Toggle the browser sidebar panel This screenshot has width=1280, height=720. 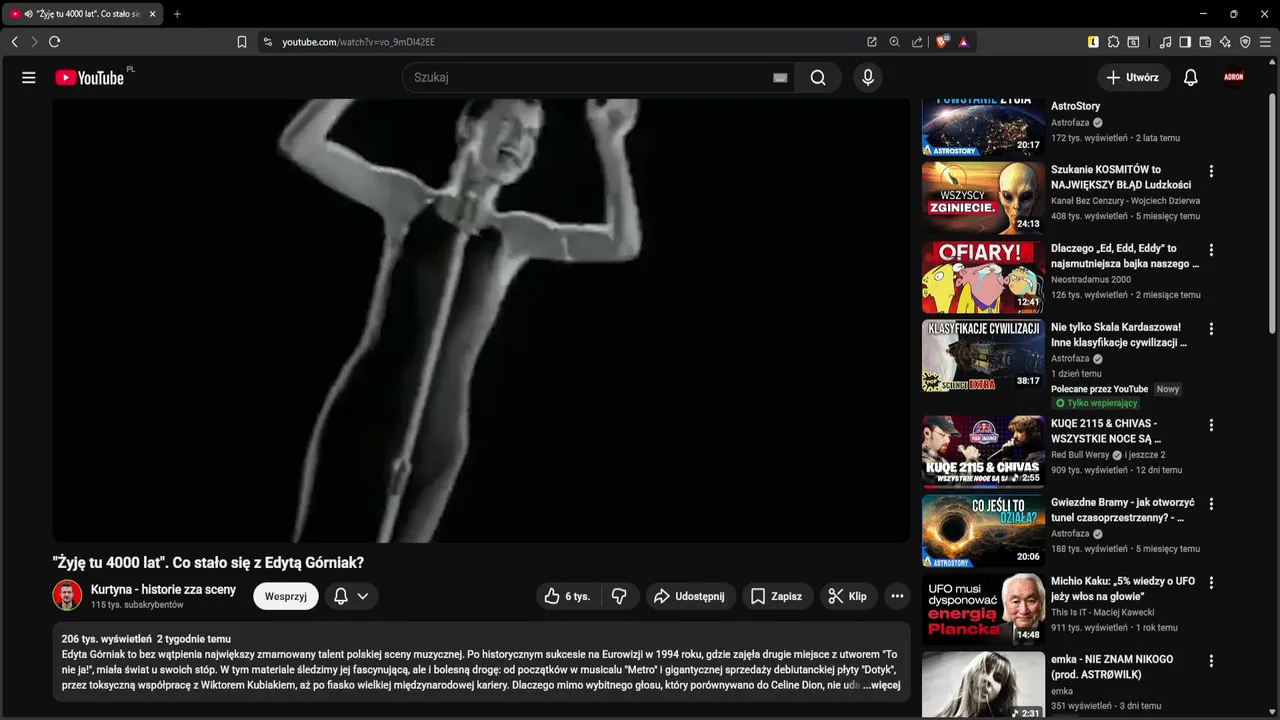(x=1185, y=42)
